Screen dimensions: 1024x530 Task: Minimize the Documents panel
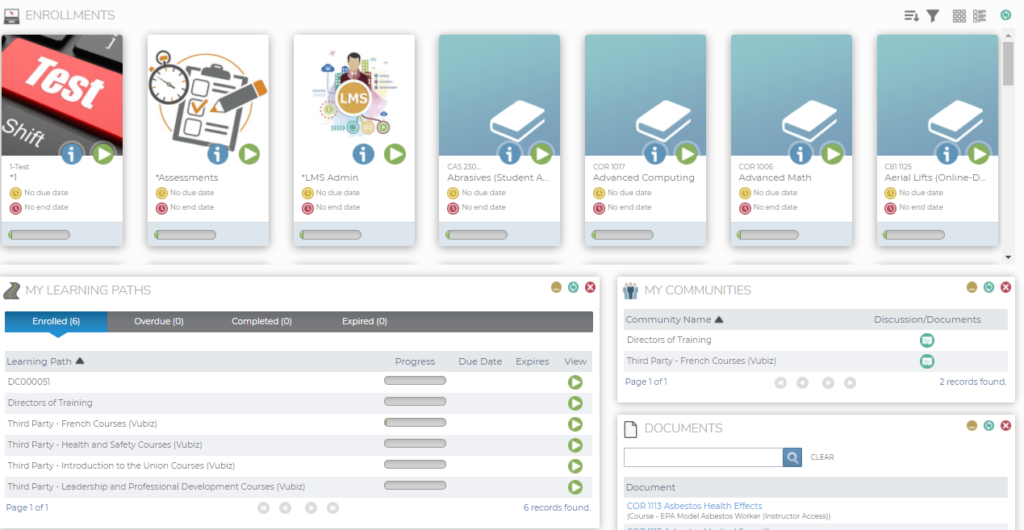point(972,426)
